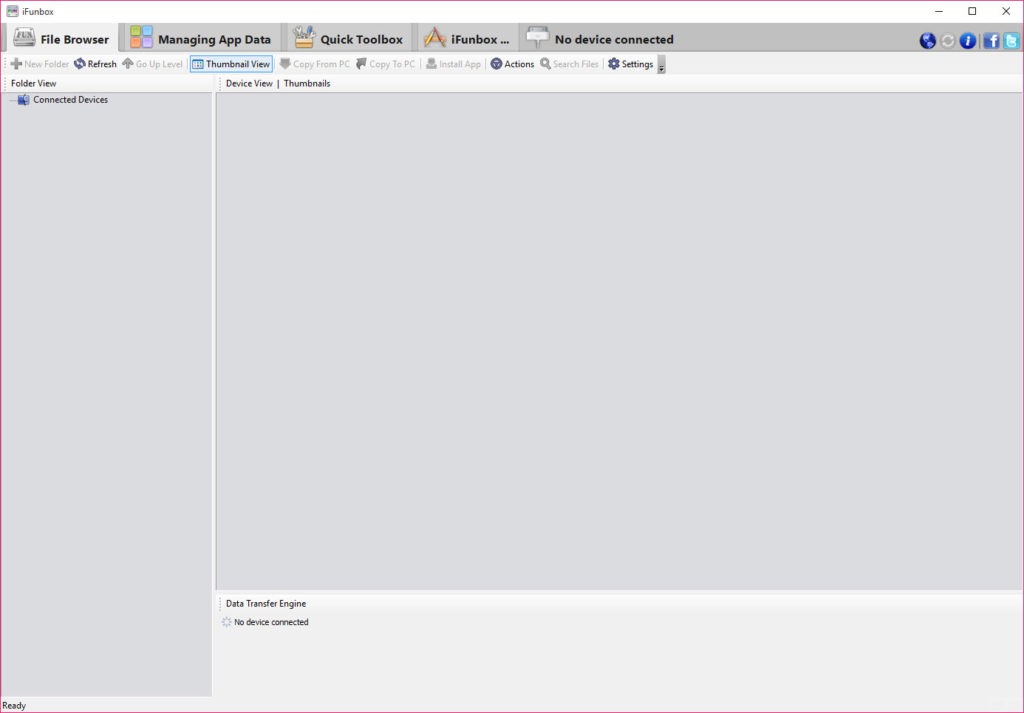Switch to Thumbnails view link

(307, 84)
